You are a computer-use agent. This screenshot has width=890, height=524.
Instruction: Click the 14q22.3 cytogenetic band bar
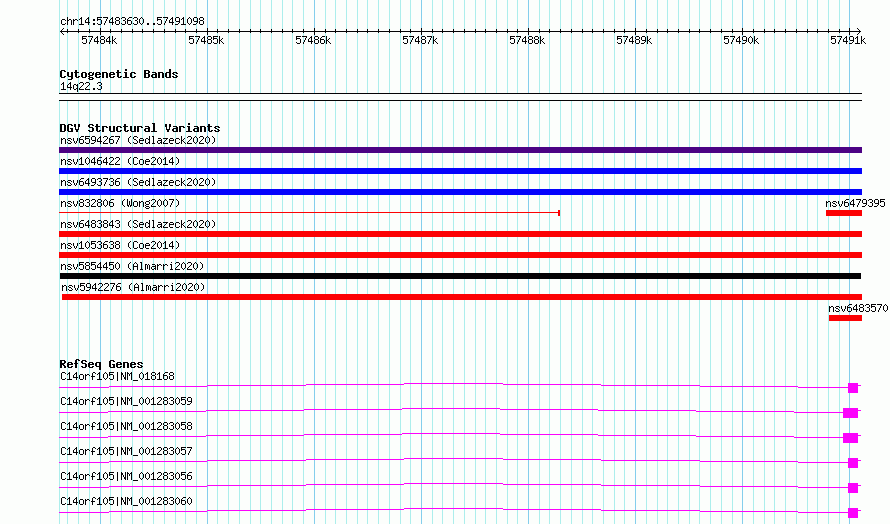(x=460, y=97)
